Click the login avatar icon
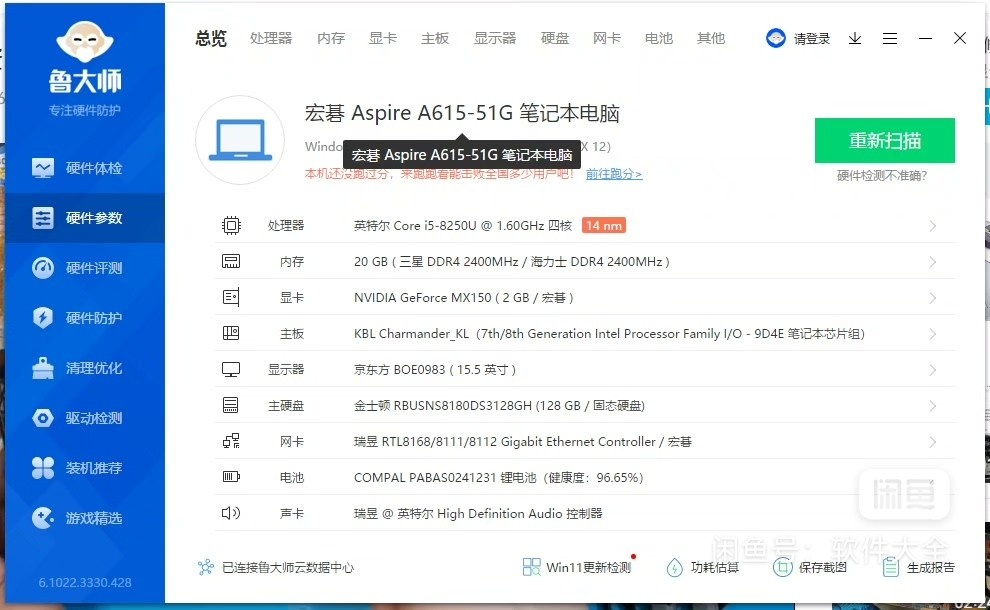 [775, 39]
